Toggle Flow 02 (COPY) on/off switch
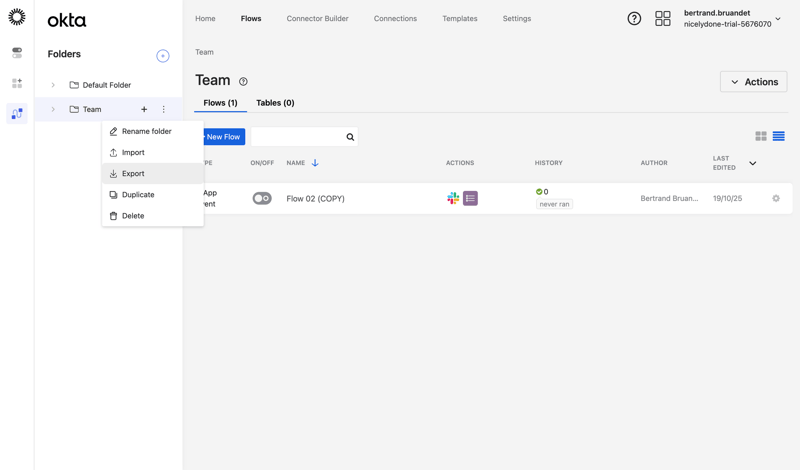 262,198
